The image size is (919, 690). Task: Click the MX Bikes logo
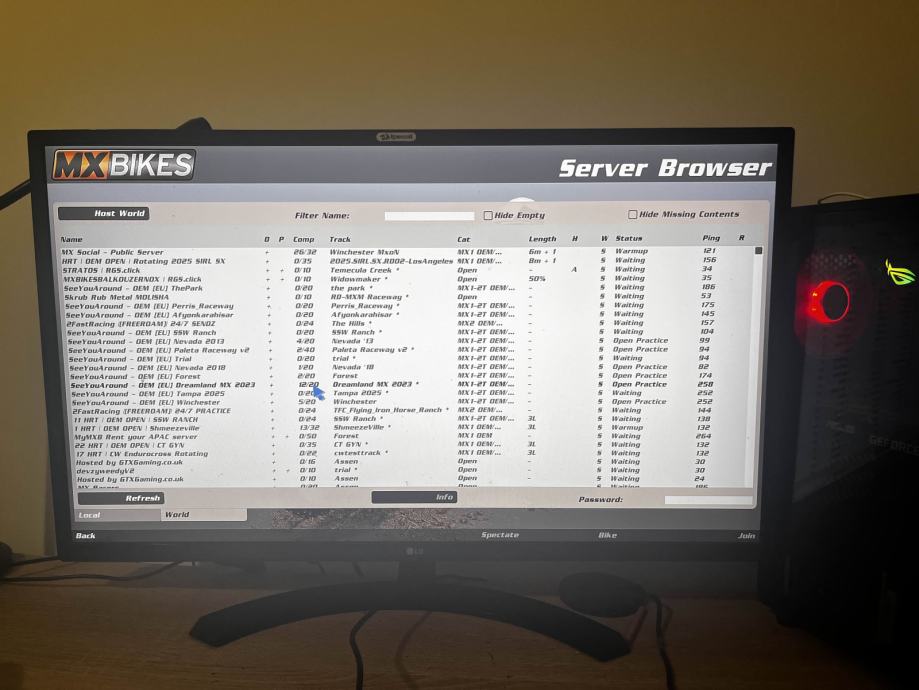124,165
